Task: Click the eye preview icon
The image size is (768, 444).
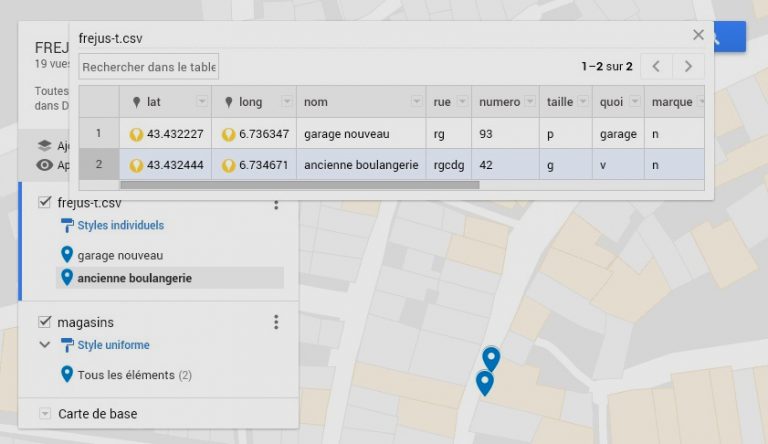Action: (x=45, y=165)
